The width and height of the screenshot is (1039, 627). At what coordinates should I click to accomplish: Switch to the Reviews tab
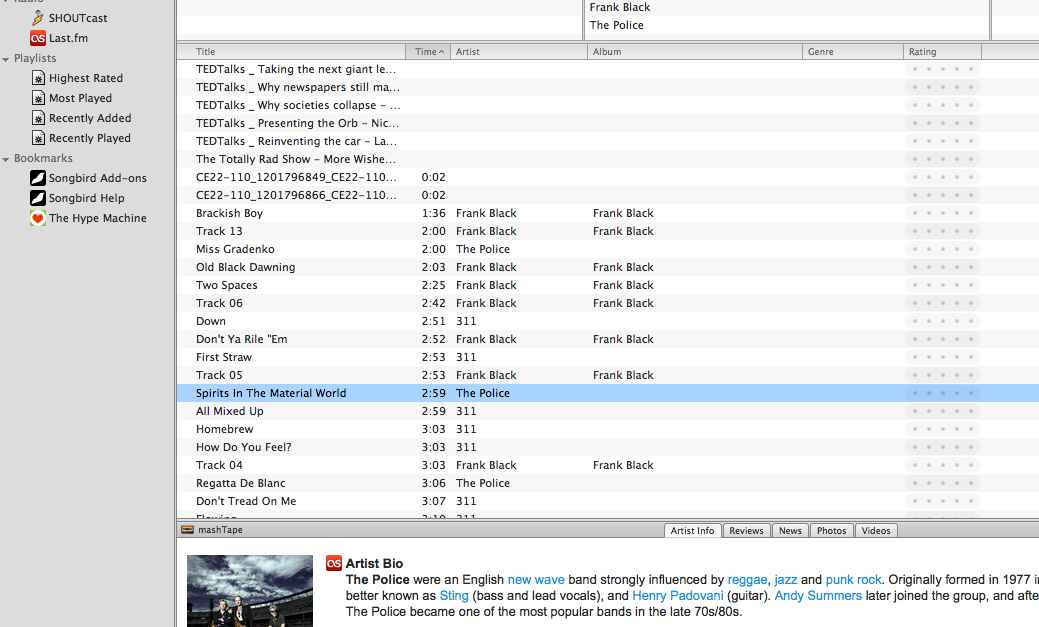(746, 531)
